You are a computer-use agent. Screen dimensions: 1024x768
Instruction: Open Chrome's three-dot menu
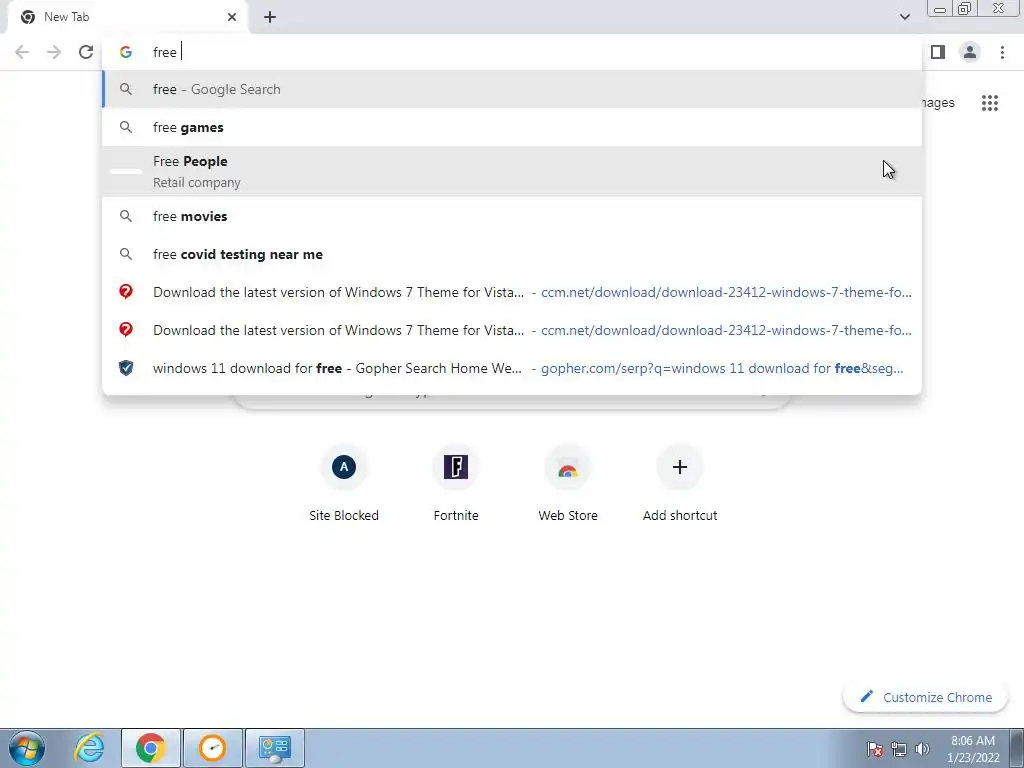coord(1002,52)
